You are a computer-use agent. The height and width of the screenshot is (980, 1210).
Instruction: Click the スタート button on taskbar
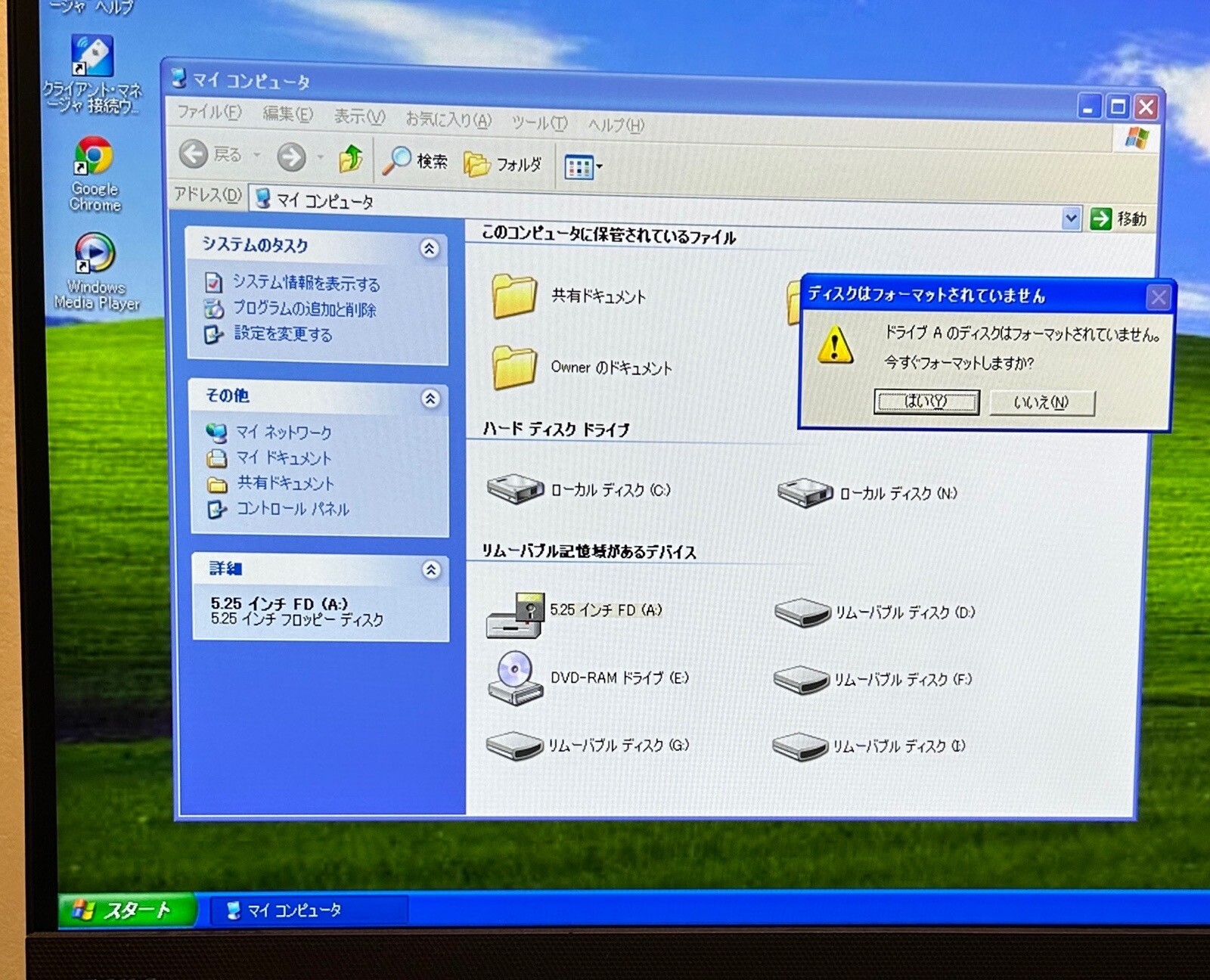click(x=127, y=910)
